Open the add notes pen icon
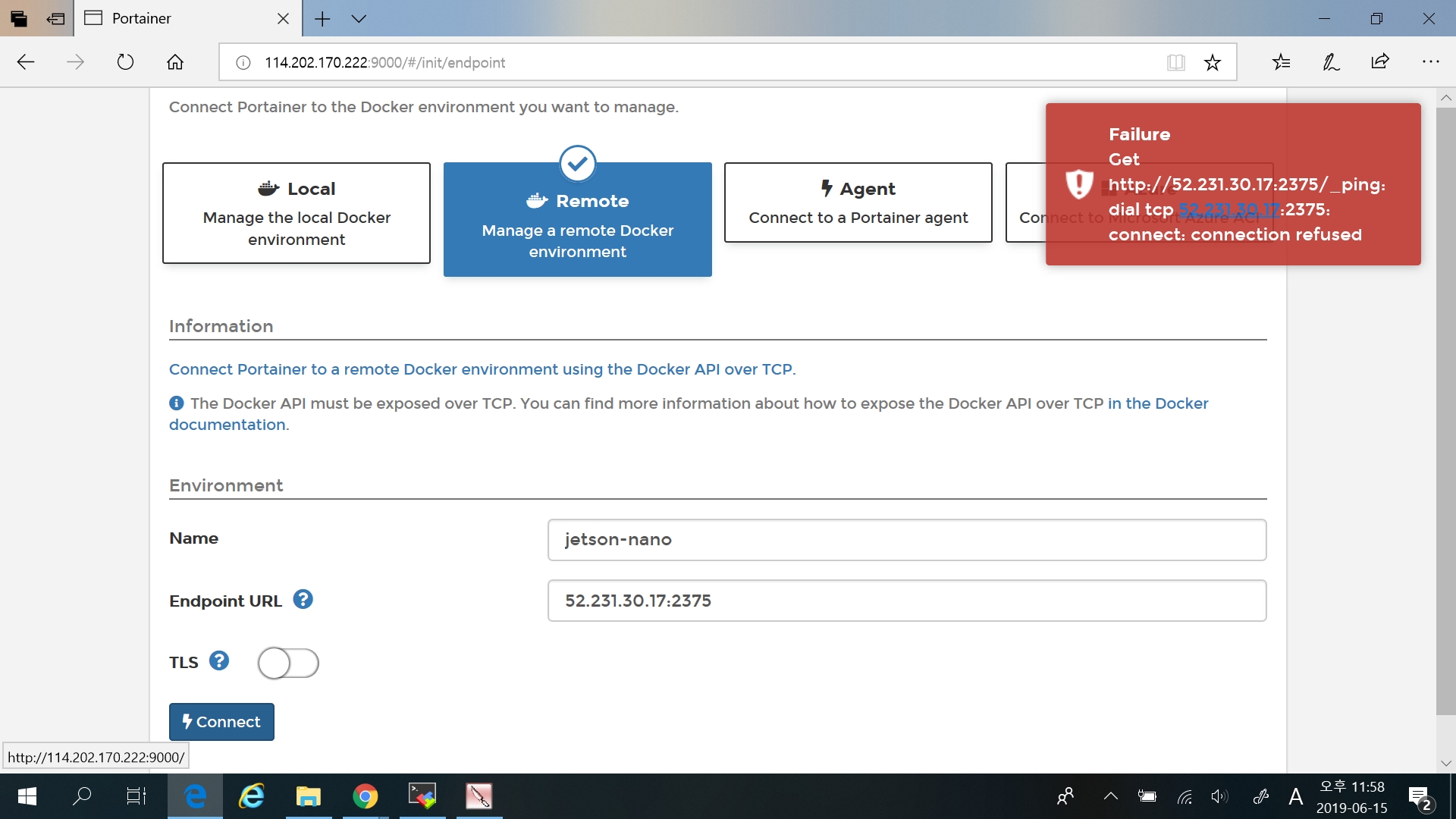 1331,62
